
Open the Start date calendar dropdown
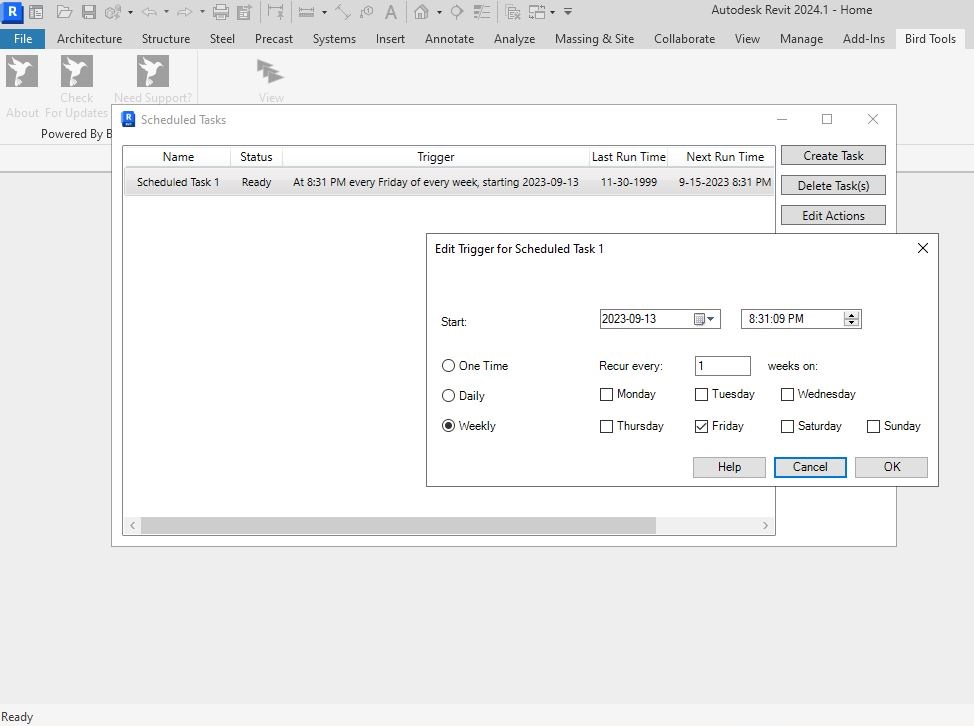coord(704,319)
